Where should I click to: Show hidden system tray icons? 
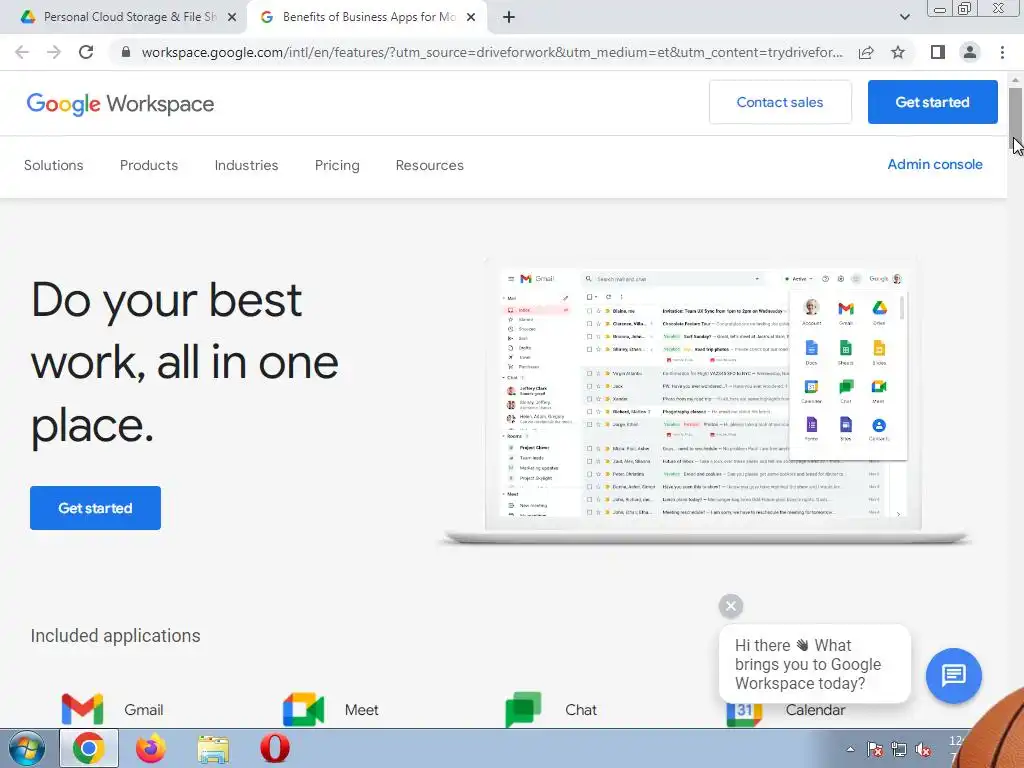coord(850,749)
